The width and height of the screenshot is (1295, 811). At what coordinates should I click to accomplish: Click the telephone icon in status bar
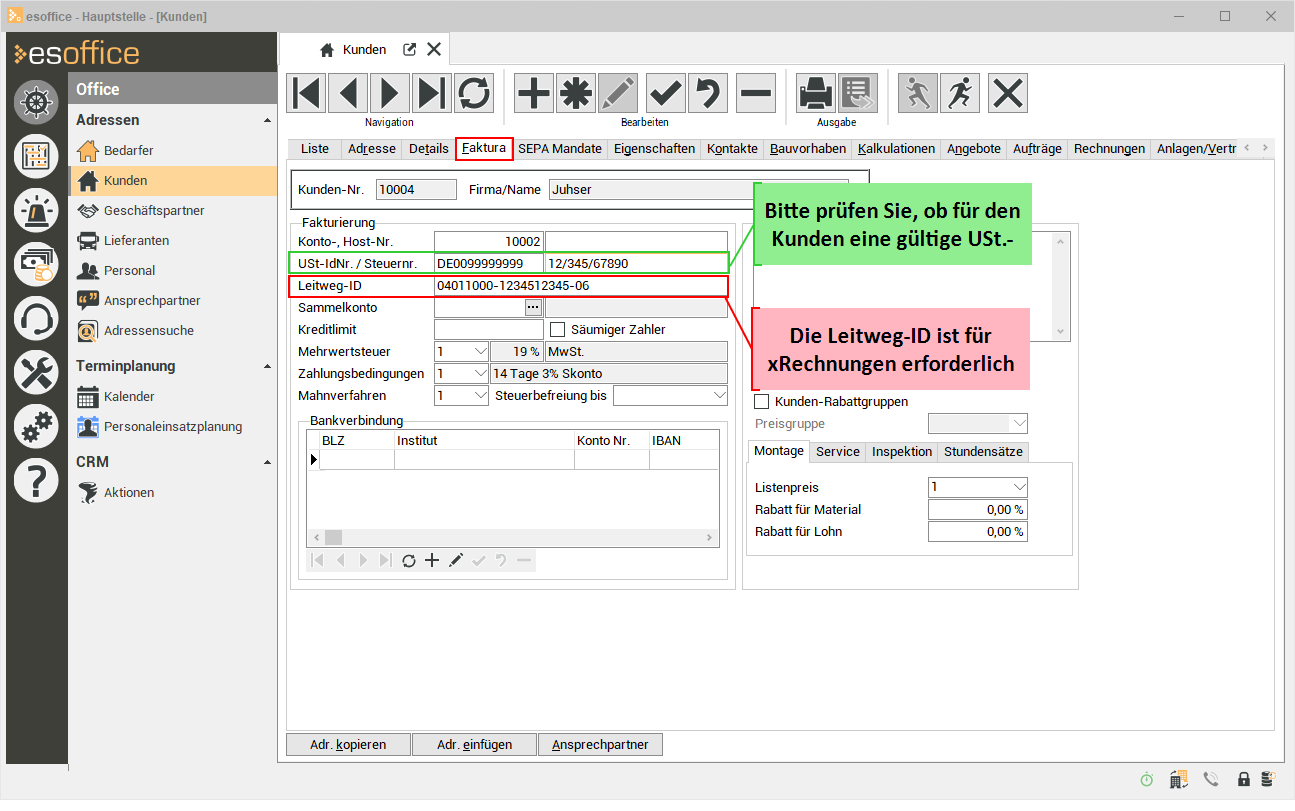click(x=1210, y=780)
